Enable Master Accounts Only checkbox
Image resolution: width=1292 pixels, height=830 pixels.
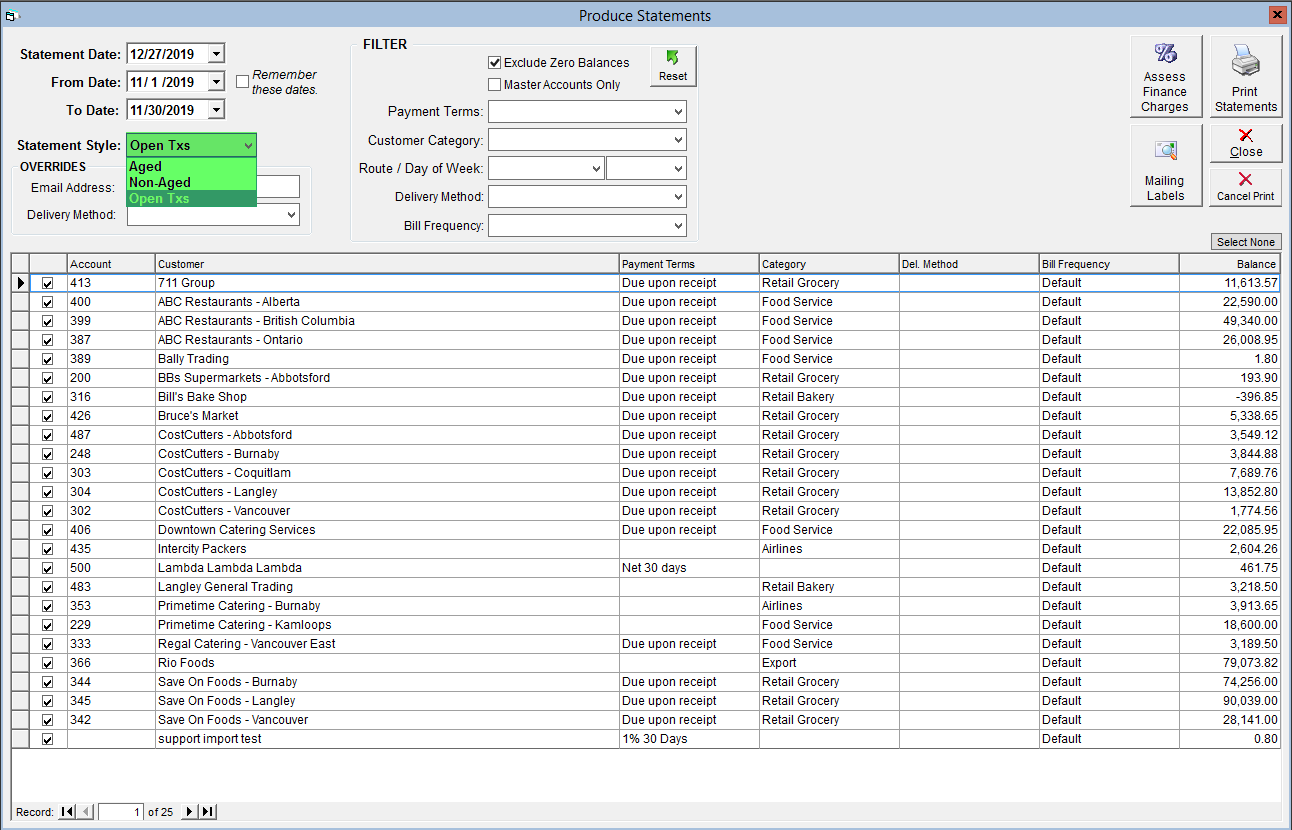point(494,85)
